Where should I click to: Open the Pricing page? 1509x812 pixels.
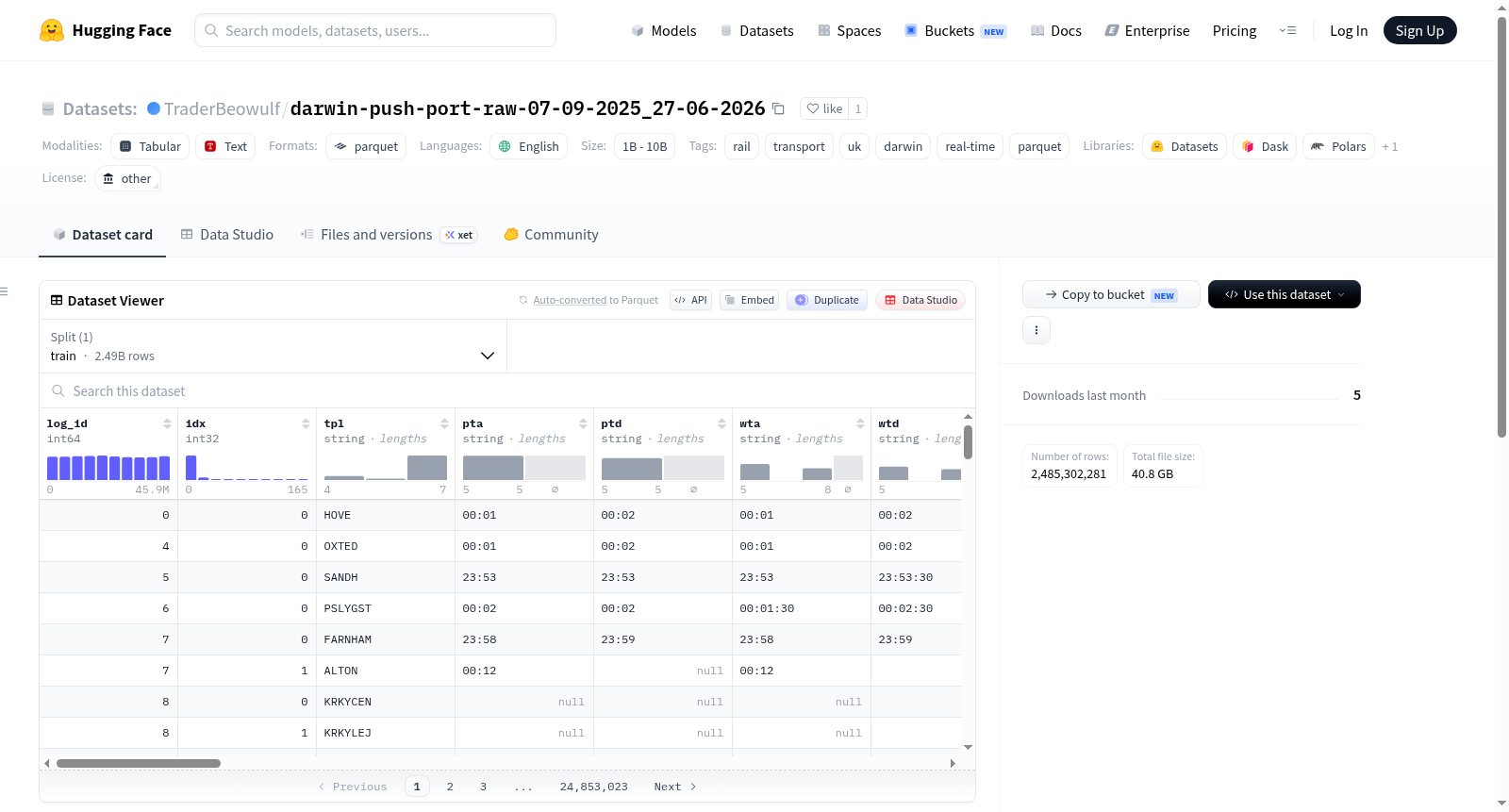click(1235, 30)
